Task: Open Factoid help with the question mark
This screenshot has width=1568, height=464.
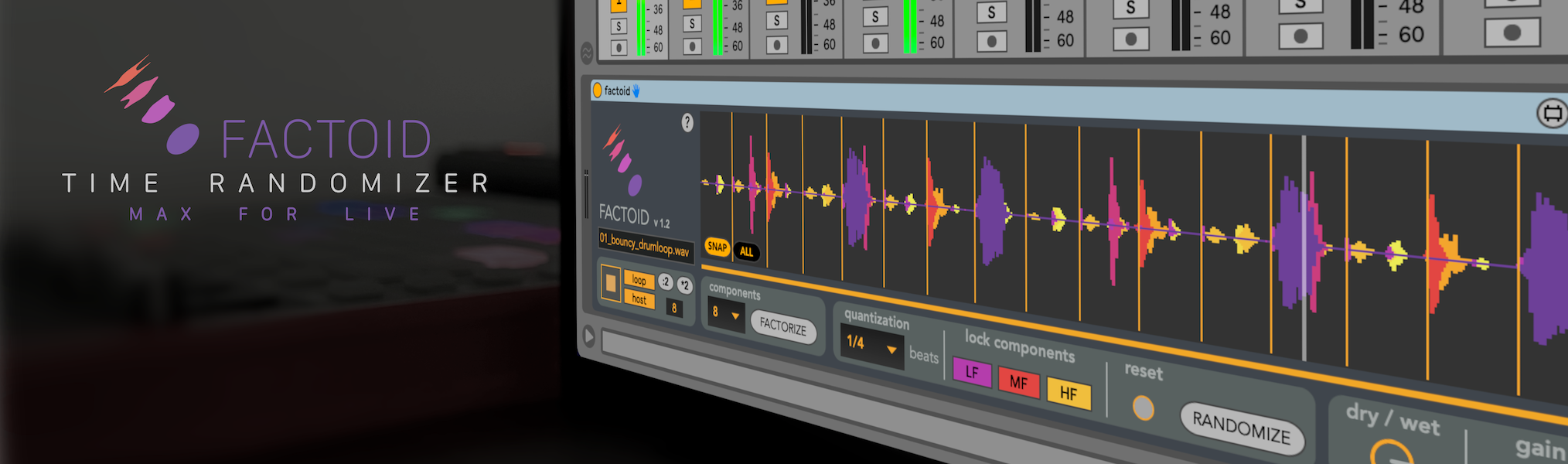Action: pos(687,122)
